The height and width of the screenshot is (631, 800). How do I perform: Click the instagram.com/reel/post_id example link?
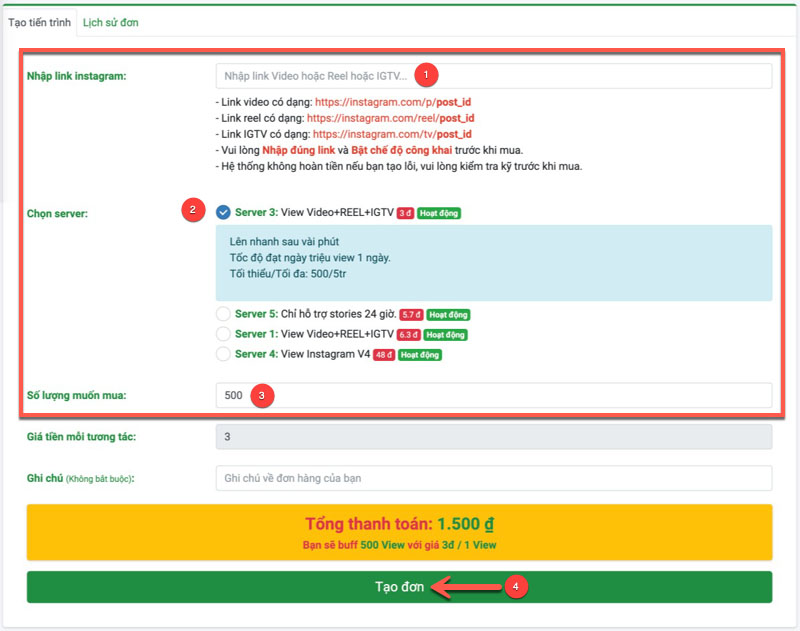(390, 118)
